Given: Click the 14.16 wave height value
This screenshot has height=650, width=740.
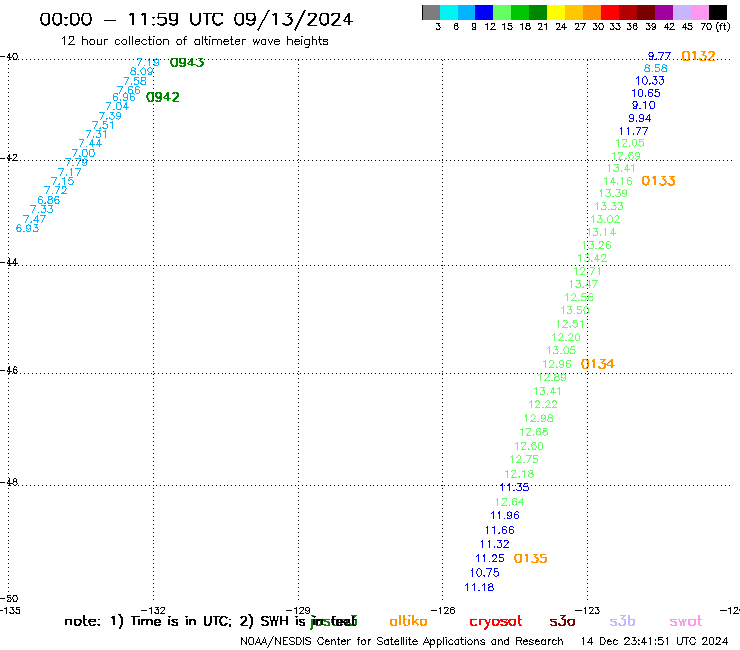Looking at the screenshot, I should coord(618,181).
